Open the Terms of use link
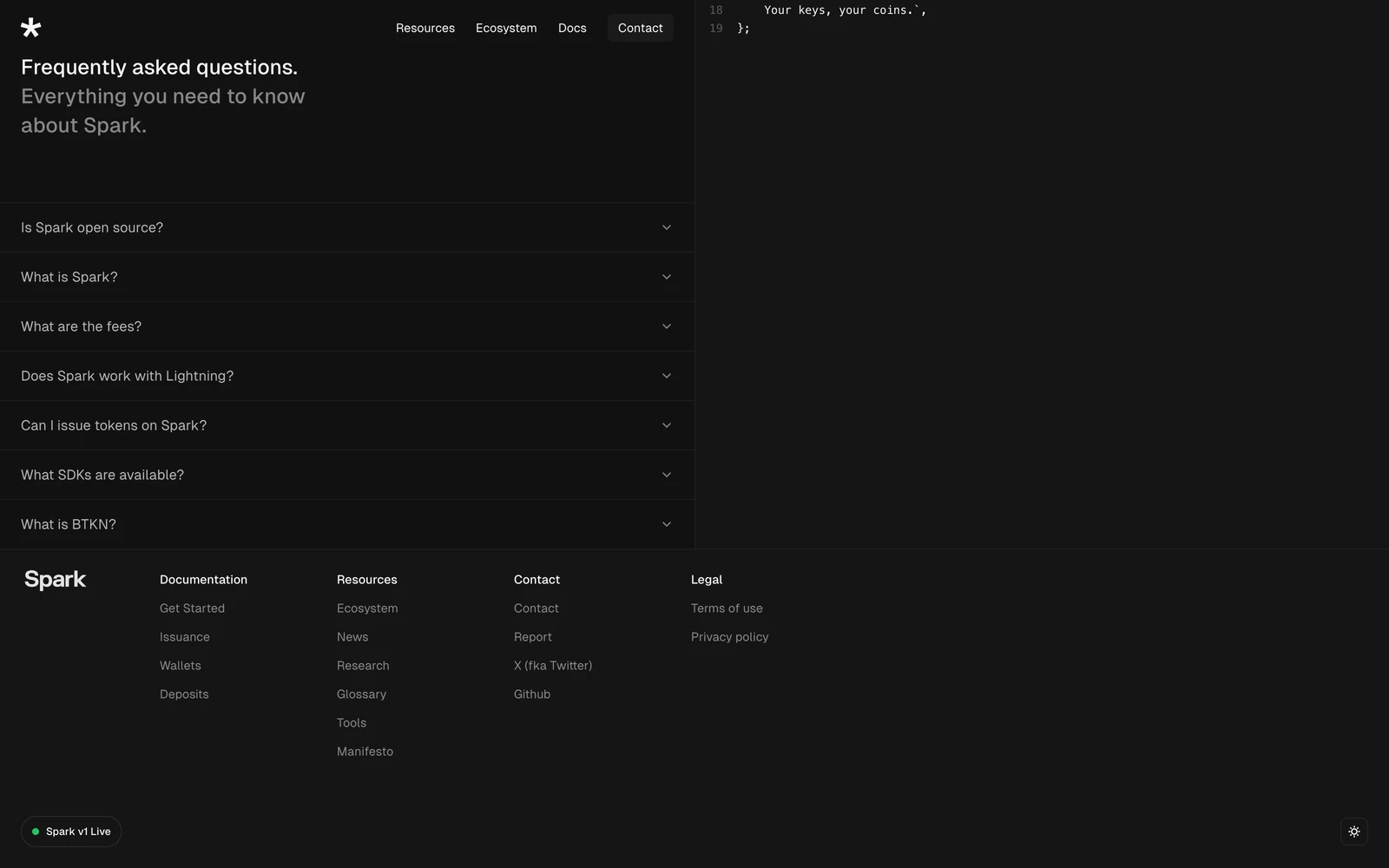 click(727, 608)
